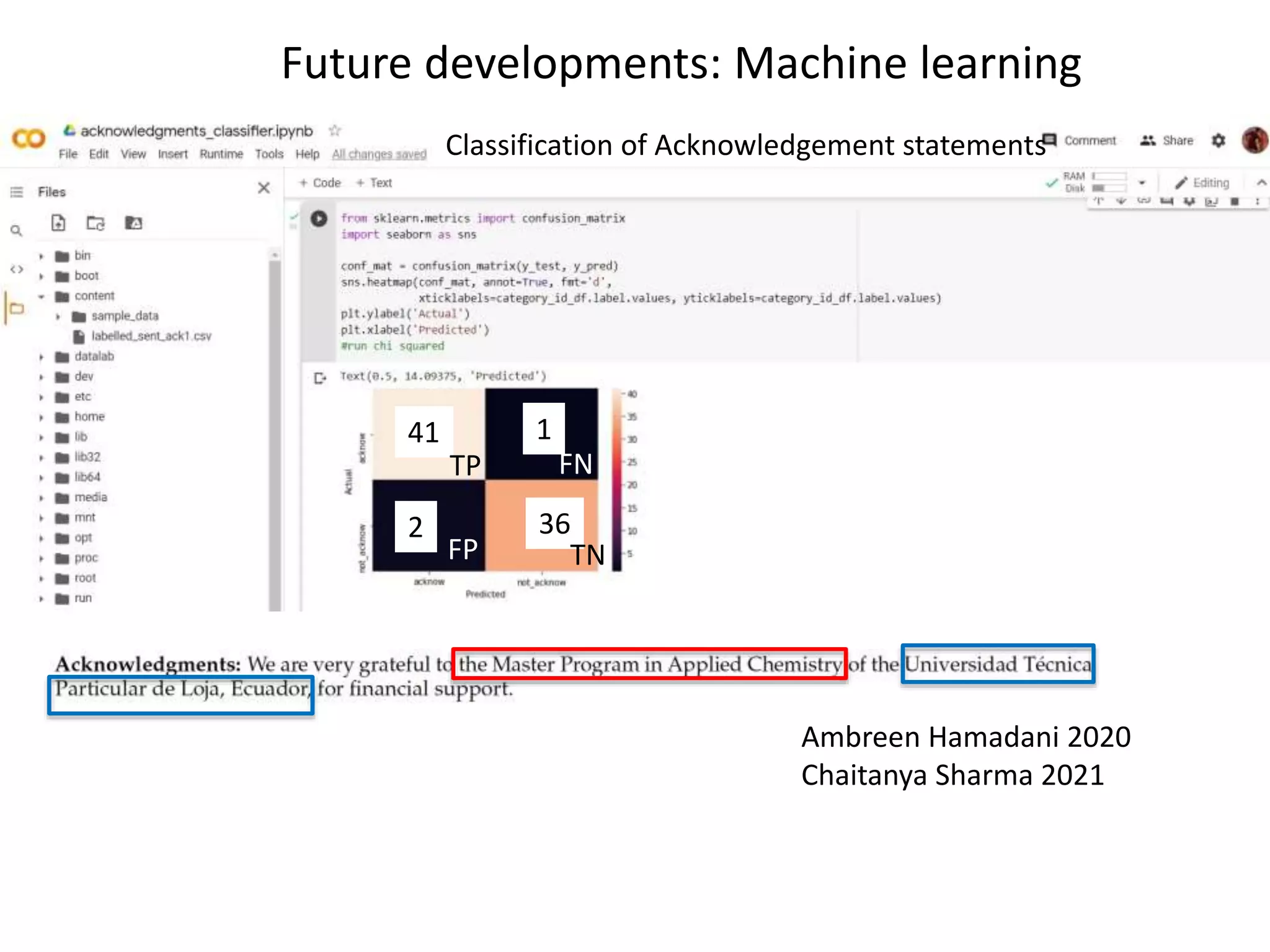Open the cell toolbar more options
The width and height of the screenshot is (1270, 952).
[x=1258, y=201]
